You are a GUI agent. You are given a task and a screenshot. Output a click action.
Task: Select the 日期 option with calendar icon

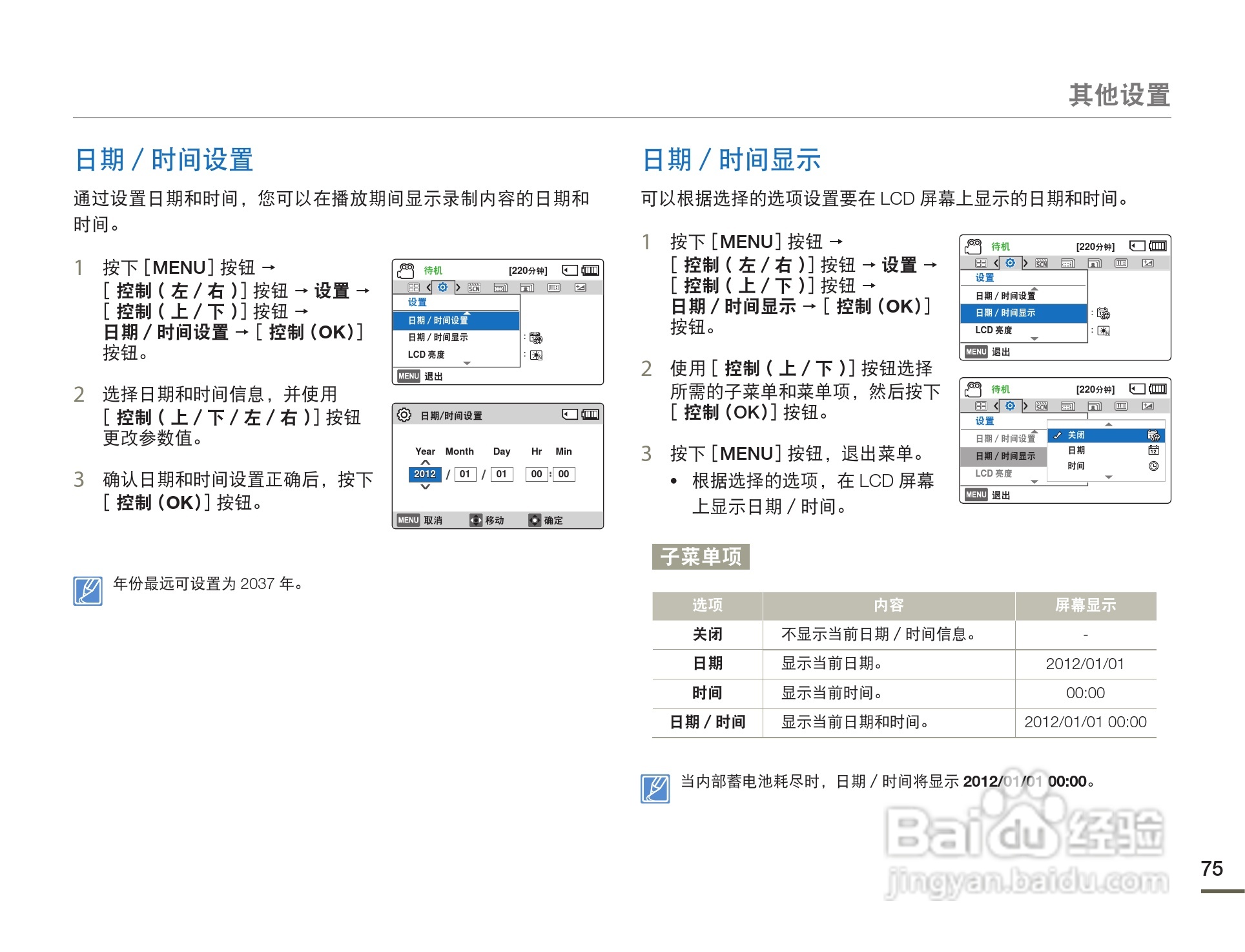[x=1076, y=451]
